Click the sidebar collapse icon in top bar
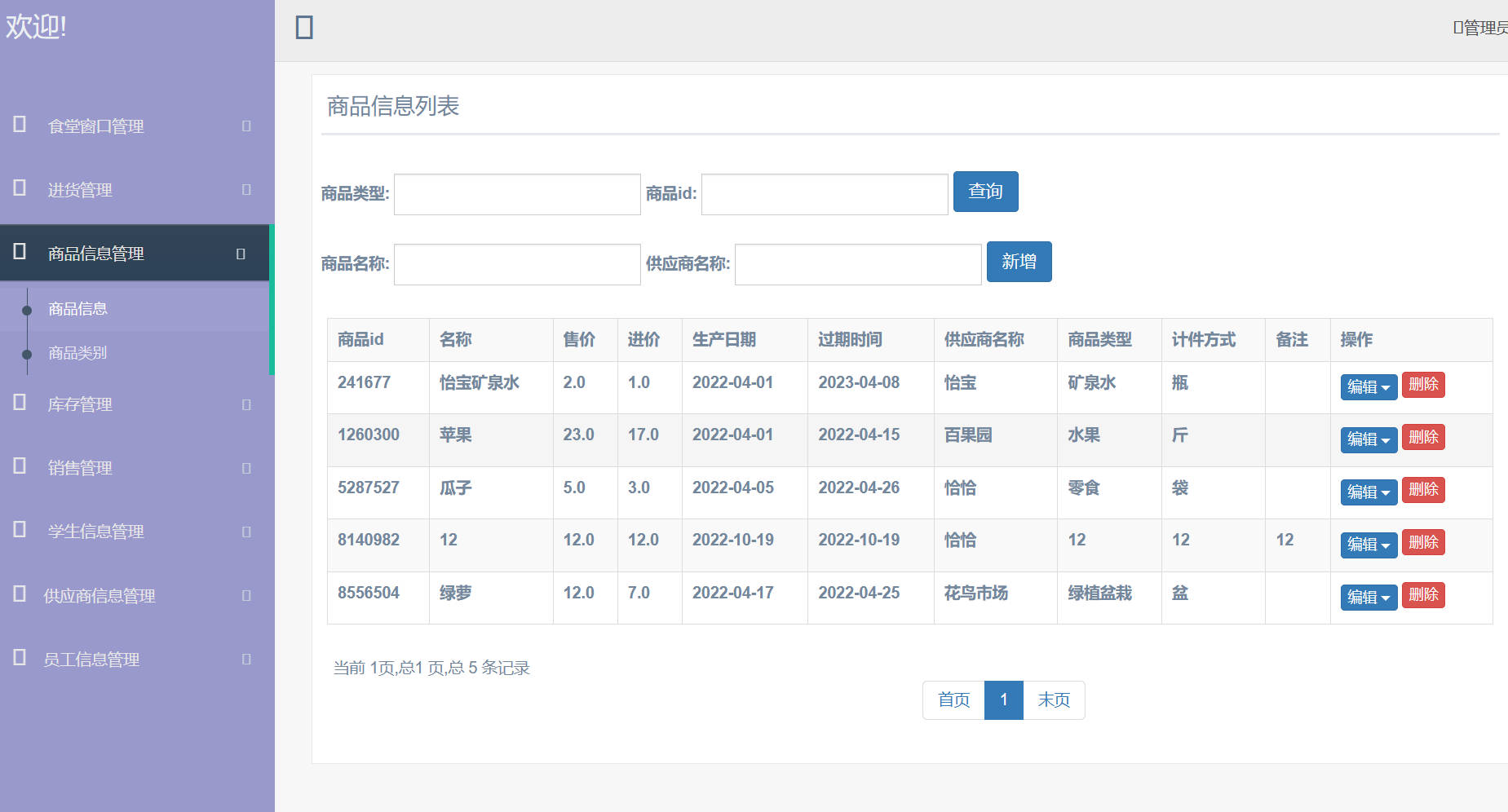Viewport: 1508px width, 812px height. 304,27
